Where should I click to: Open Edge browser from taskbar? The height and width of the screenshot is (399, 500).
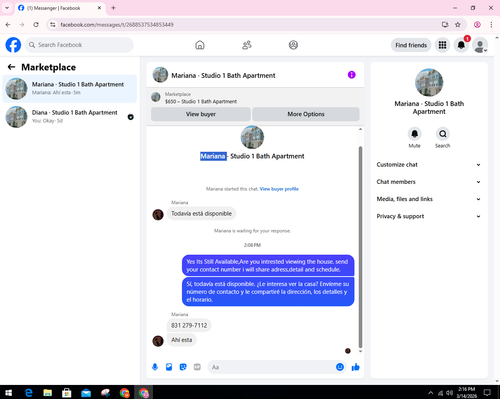tap(29, 393)
